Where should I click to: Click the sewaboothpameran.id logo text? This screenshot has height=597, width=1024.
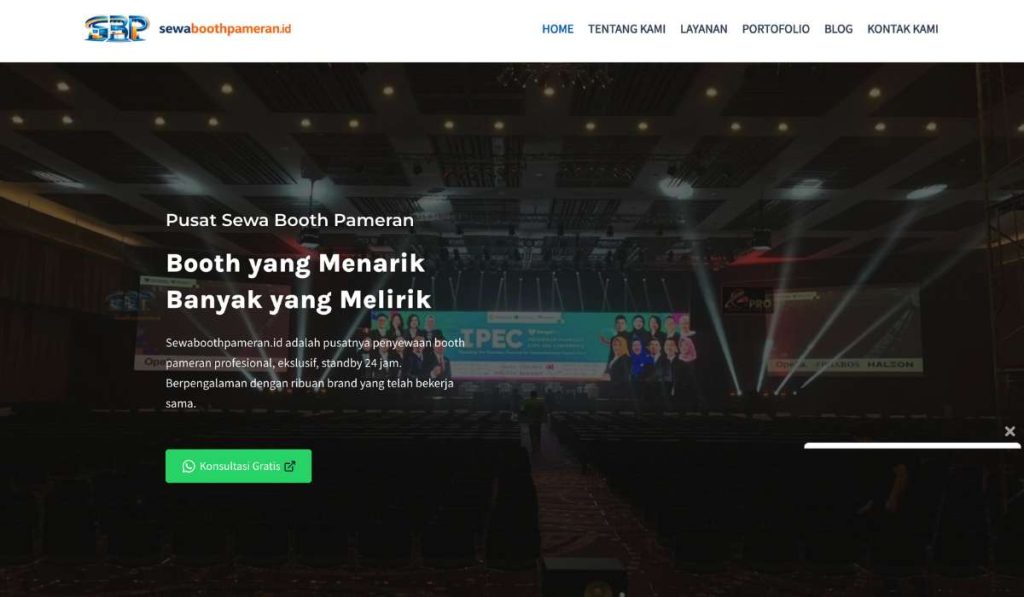(x=225, y=29)
